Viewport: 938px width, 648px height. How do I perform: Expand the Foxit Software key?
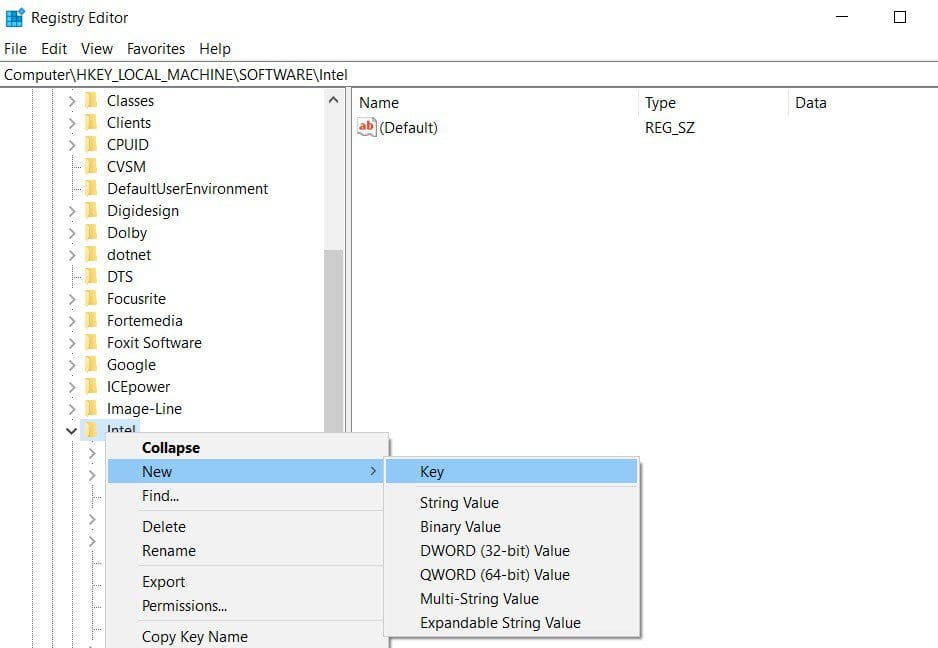click(x=72, y=343)
